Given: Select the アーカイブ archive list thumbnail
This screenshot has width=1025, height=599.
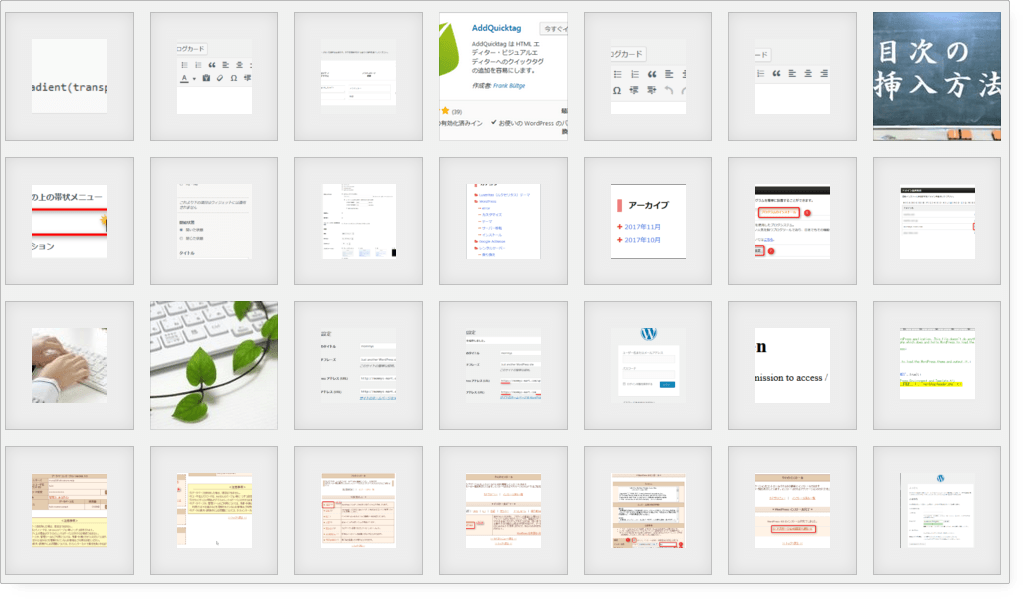Looking at the screenshot, I should pos(648,221).
